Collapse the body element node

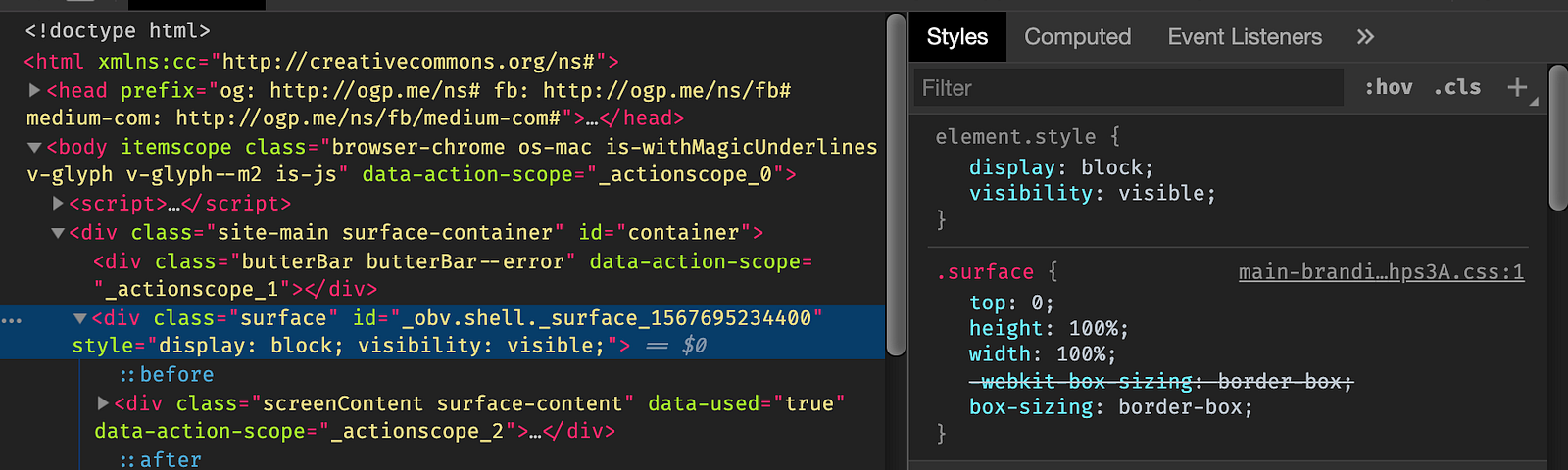coord(34,147)
